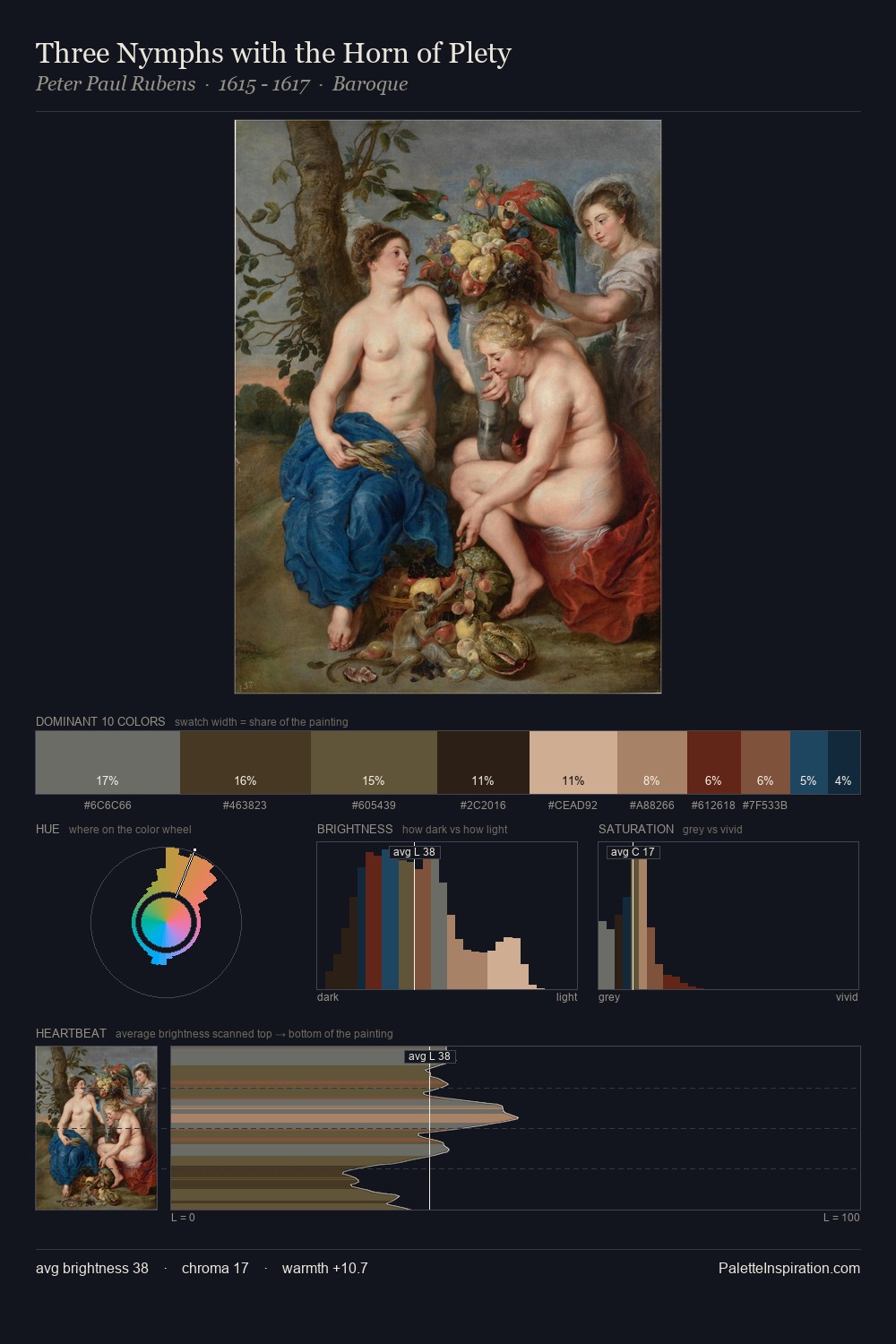Click the 'avg L 38' heartbeat marker label
Viewport: 896px width, 1344px height.
429,1056
